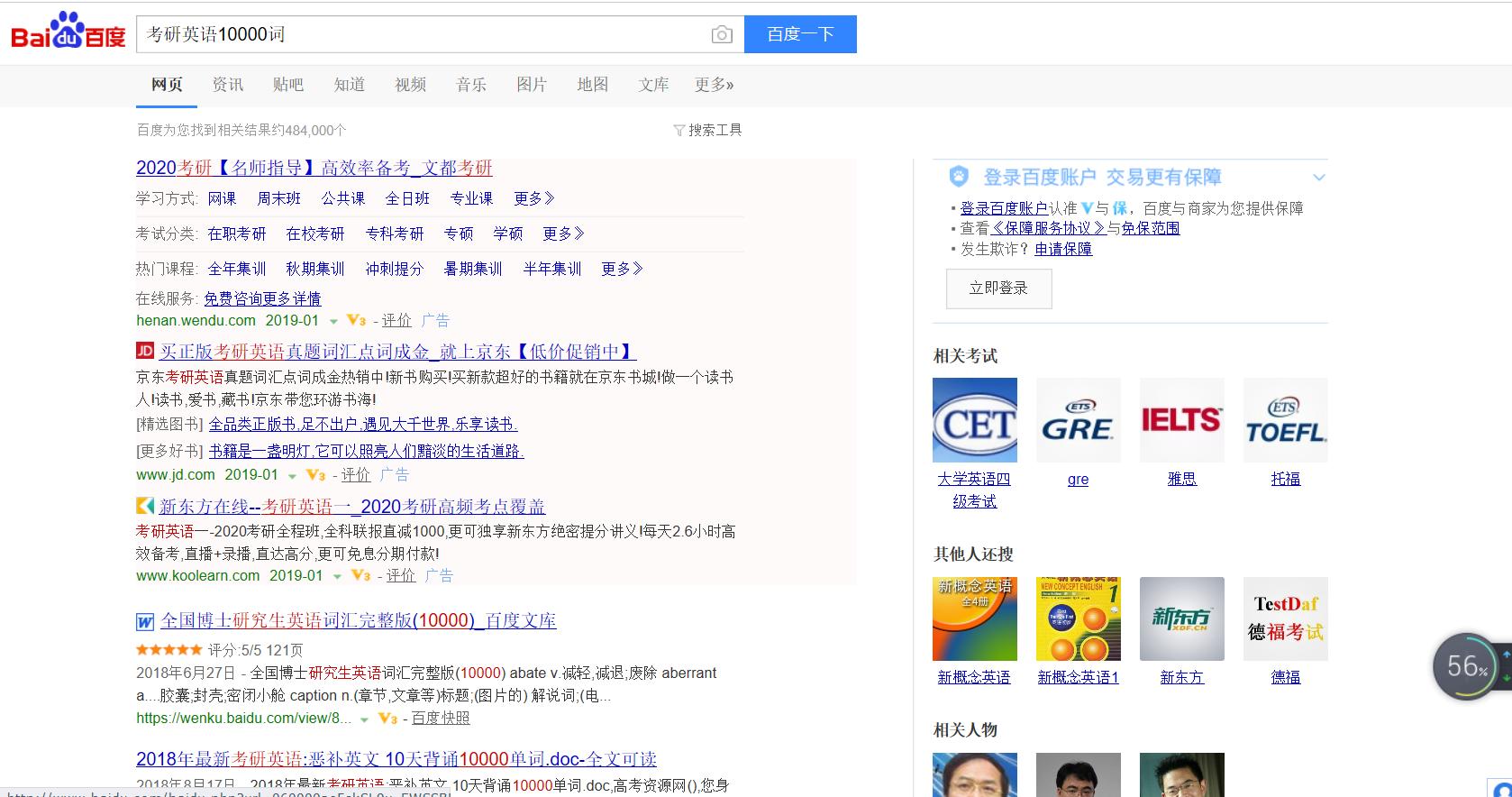Switch to the 音乐 tab
This screenshot has height=797, width=1512.
point(471,85)
